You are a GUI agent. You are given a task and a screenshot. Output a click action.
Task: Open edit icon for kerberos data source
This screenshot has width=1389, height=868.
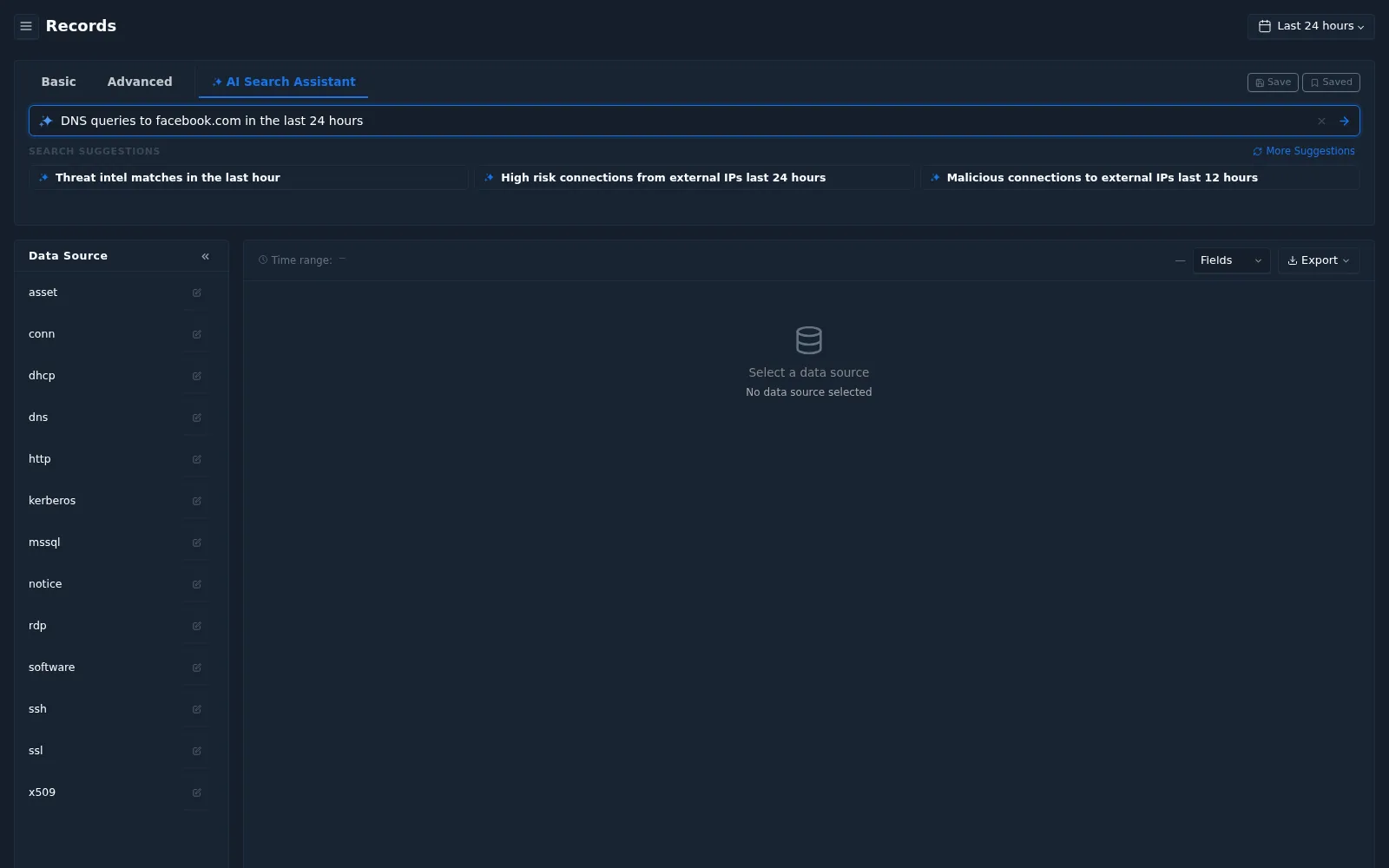coord(197,502)
